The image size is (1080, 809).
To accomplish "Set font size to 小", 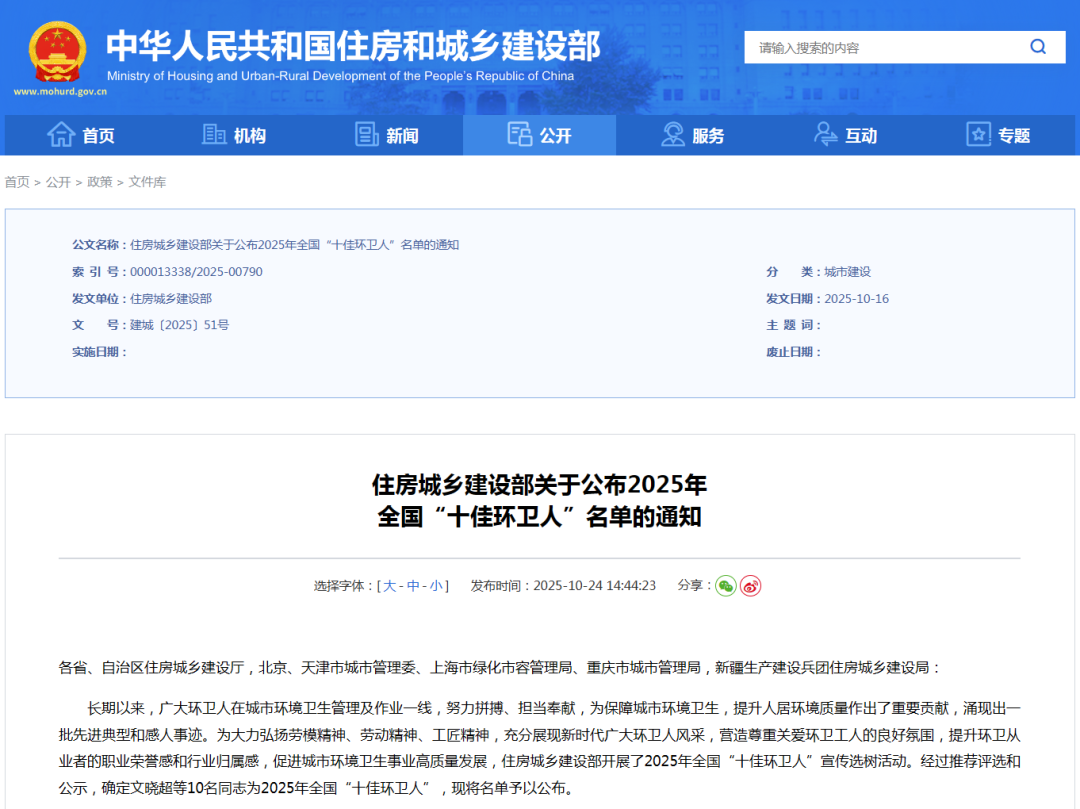I will (436, 586).
